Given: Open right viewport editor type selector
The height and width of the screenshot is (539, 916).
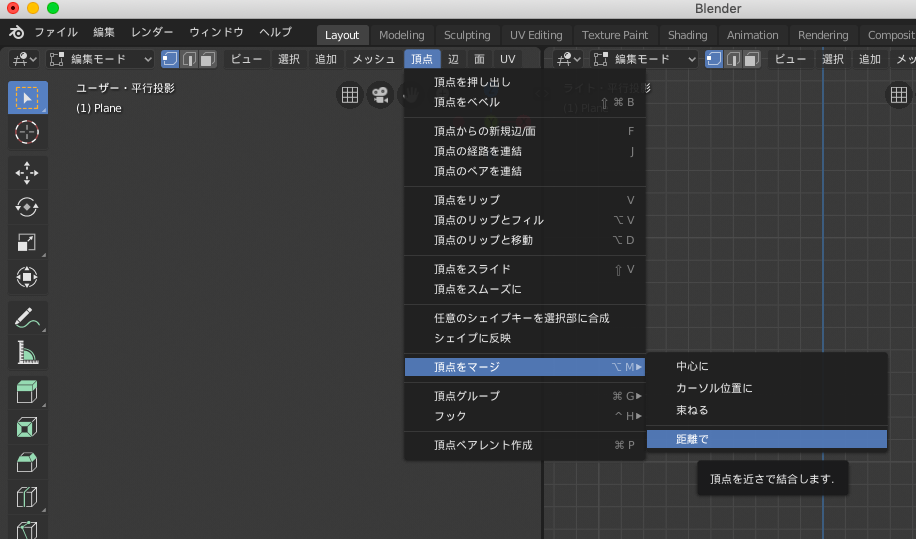Looking at the screenshot, I should [x=568, y=59].
